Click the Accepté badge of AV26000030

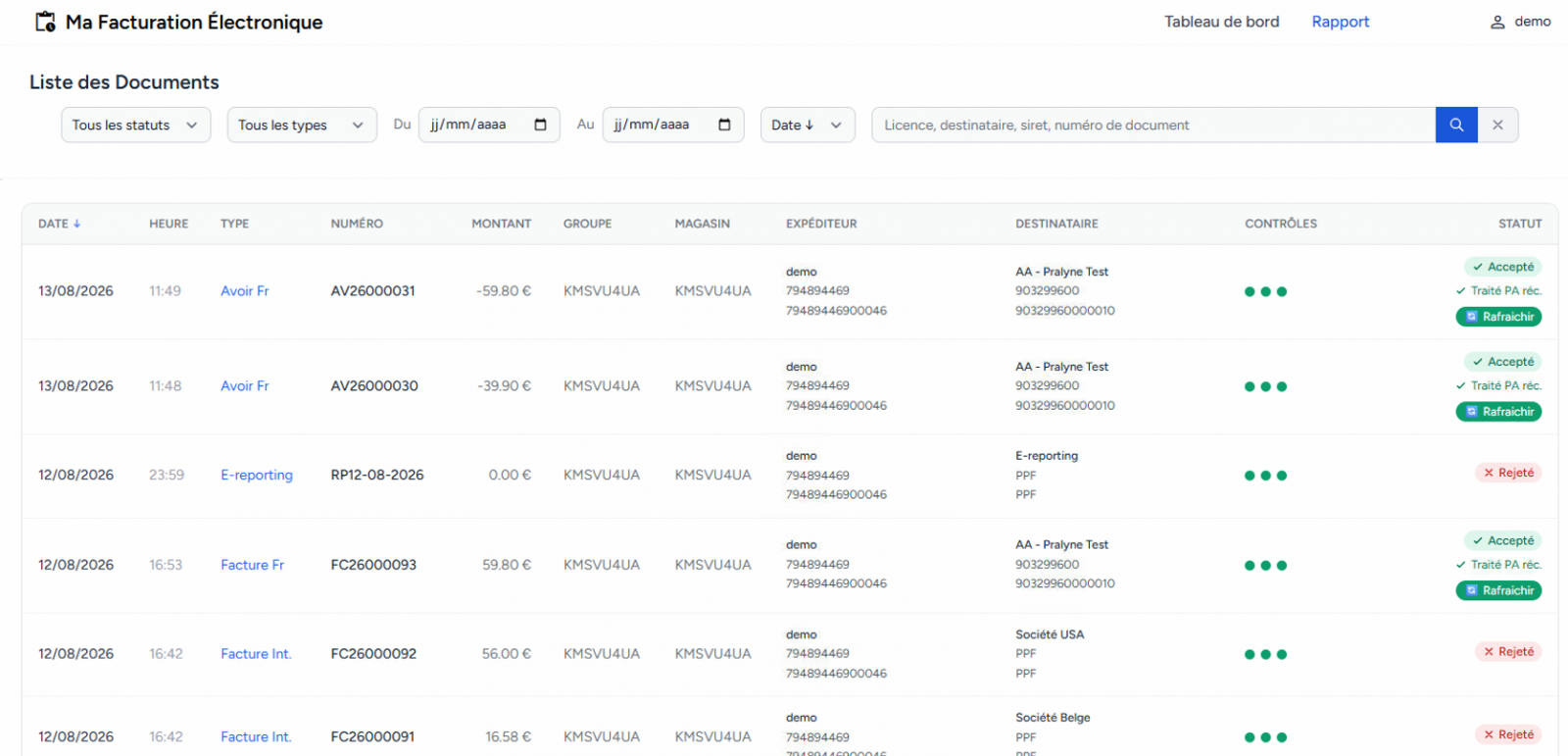pos(1502,362)
